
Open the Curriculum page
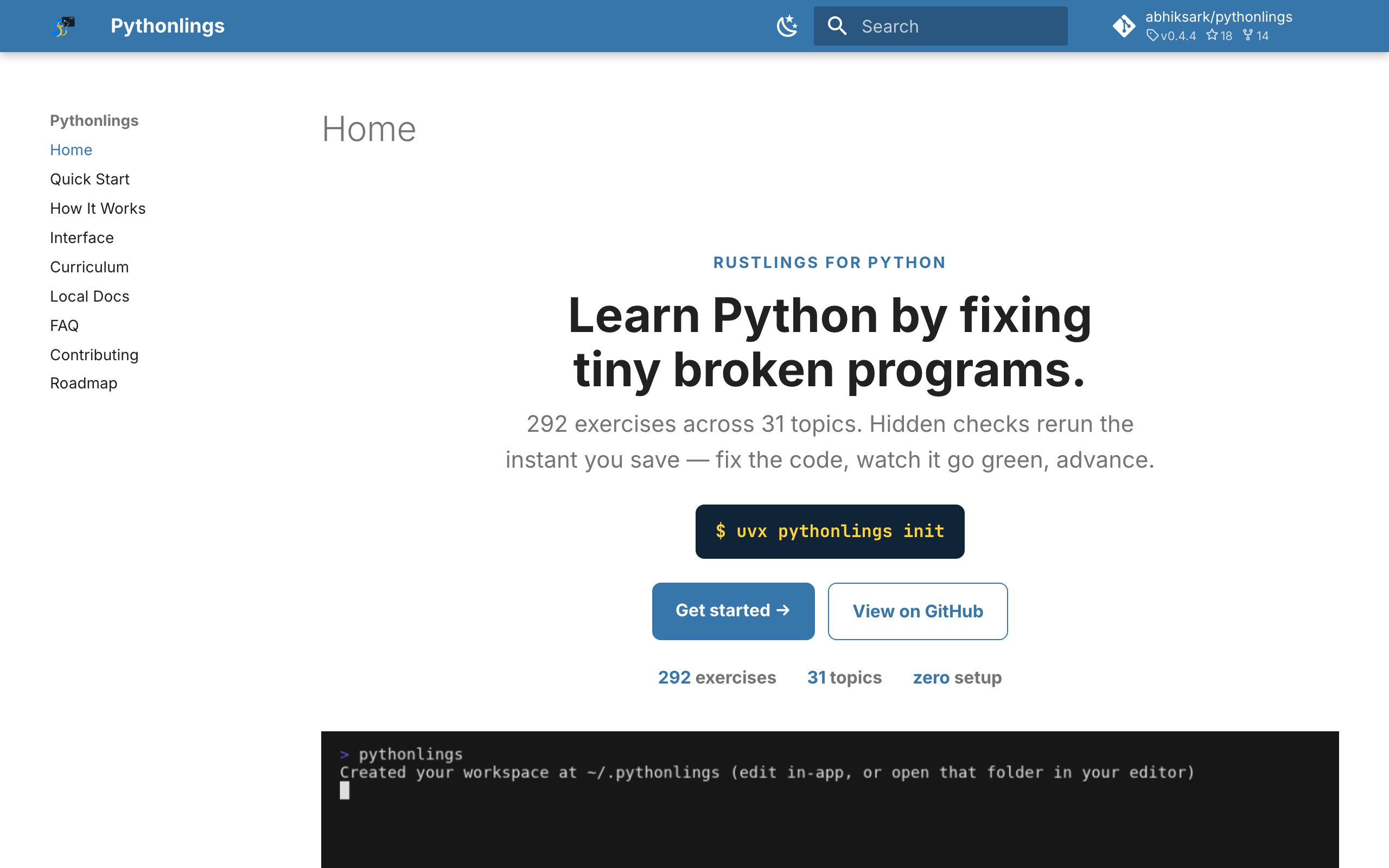(89, 267)
